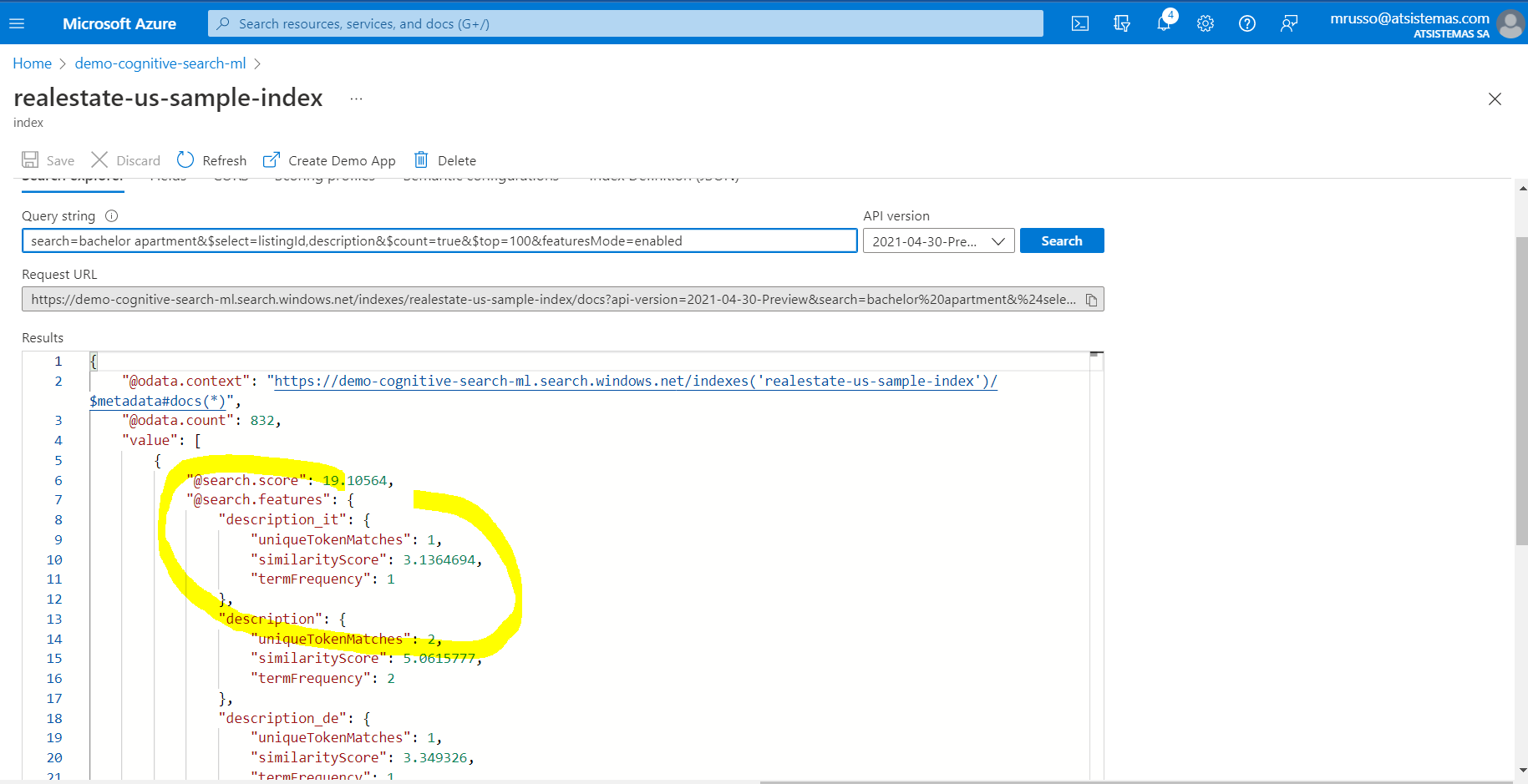Click the Delete trash icon
The width and height of the screenshot is (1528, 784).
[x=421, y=159]
